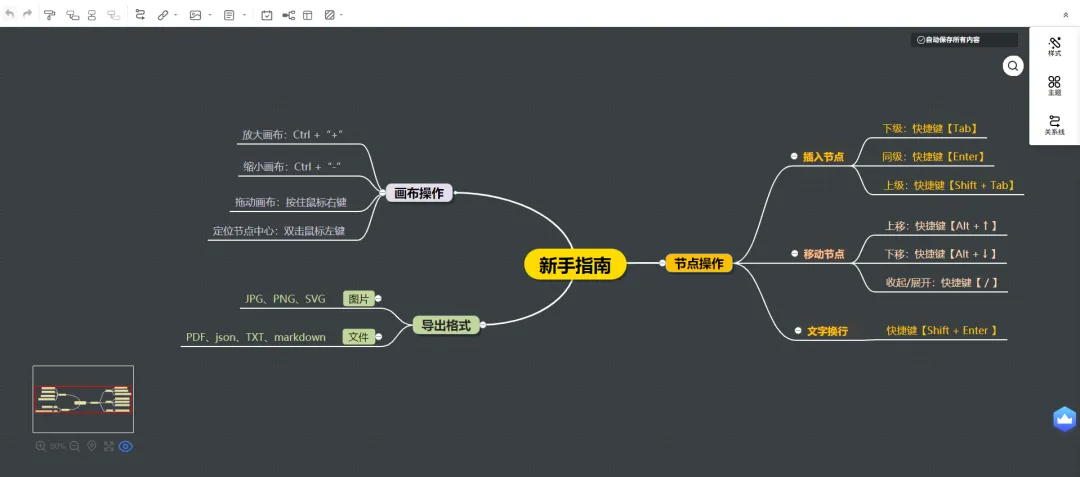The image size is (1080, 477).
Task: Click the structure layout icon
Action: [289, 14]
